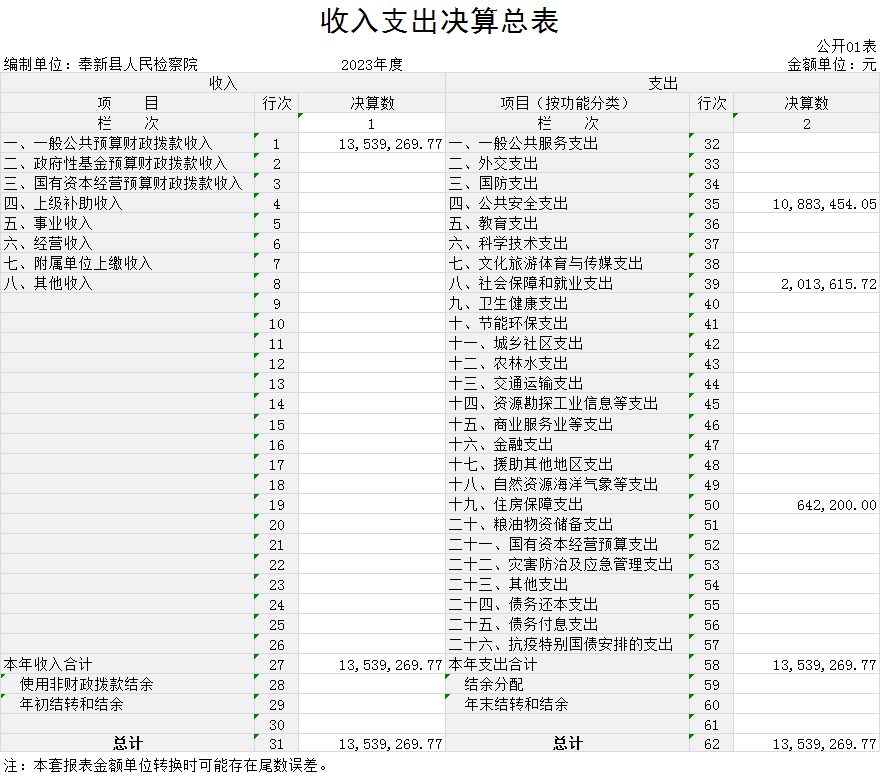Click the 结余分配 cell
Image resolution: width=880 pixels, height=779 pixels.
coord(567,684)
